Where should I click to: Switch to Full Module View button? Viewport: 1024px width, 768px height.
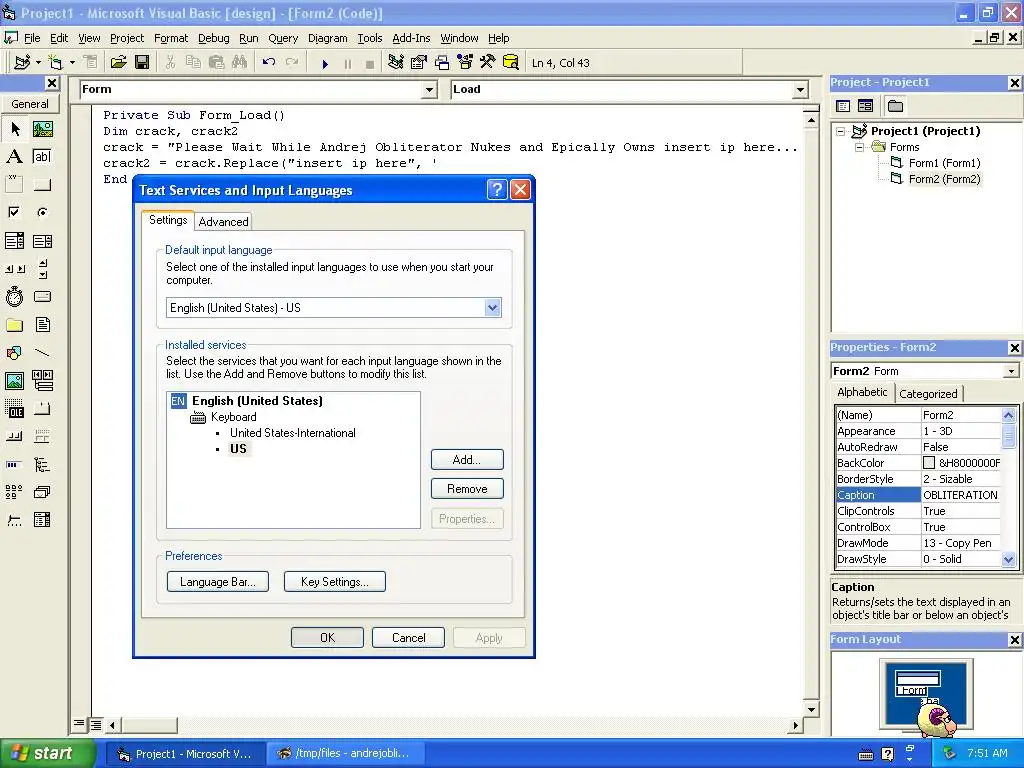[x=95, y=724]
